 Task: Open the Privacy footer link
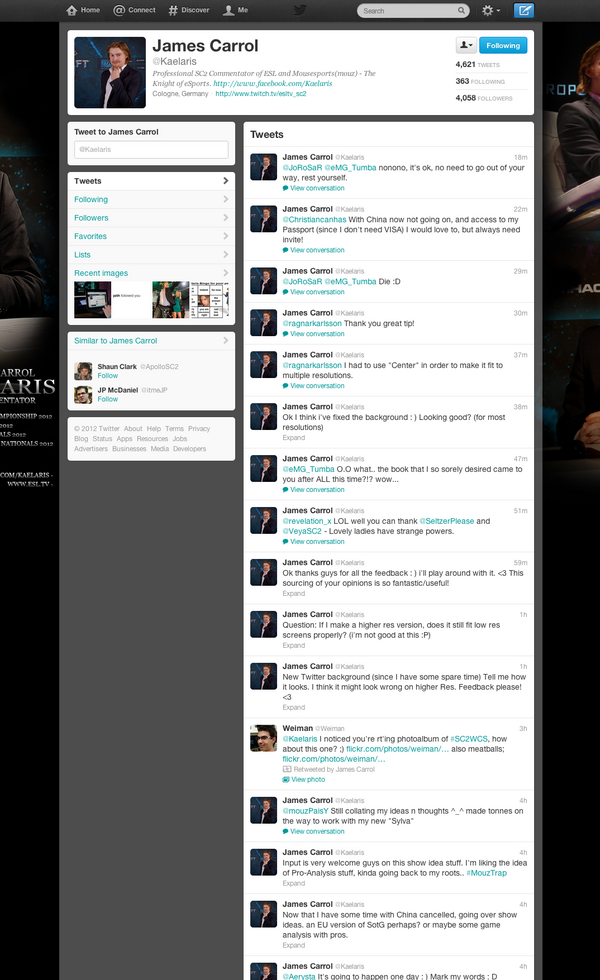[199, 429]
